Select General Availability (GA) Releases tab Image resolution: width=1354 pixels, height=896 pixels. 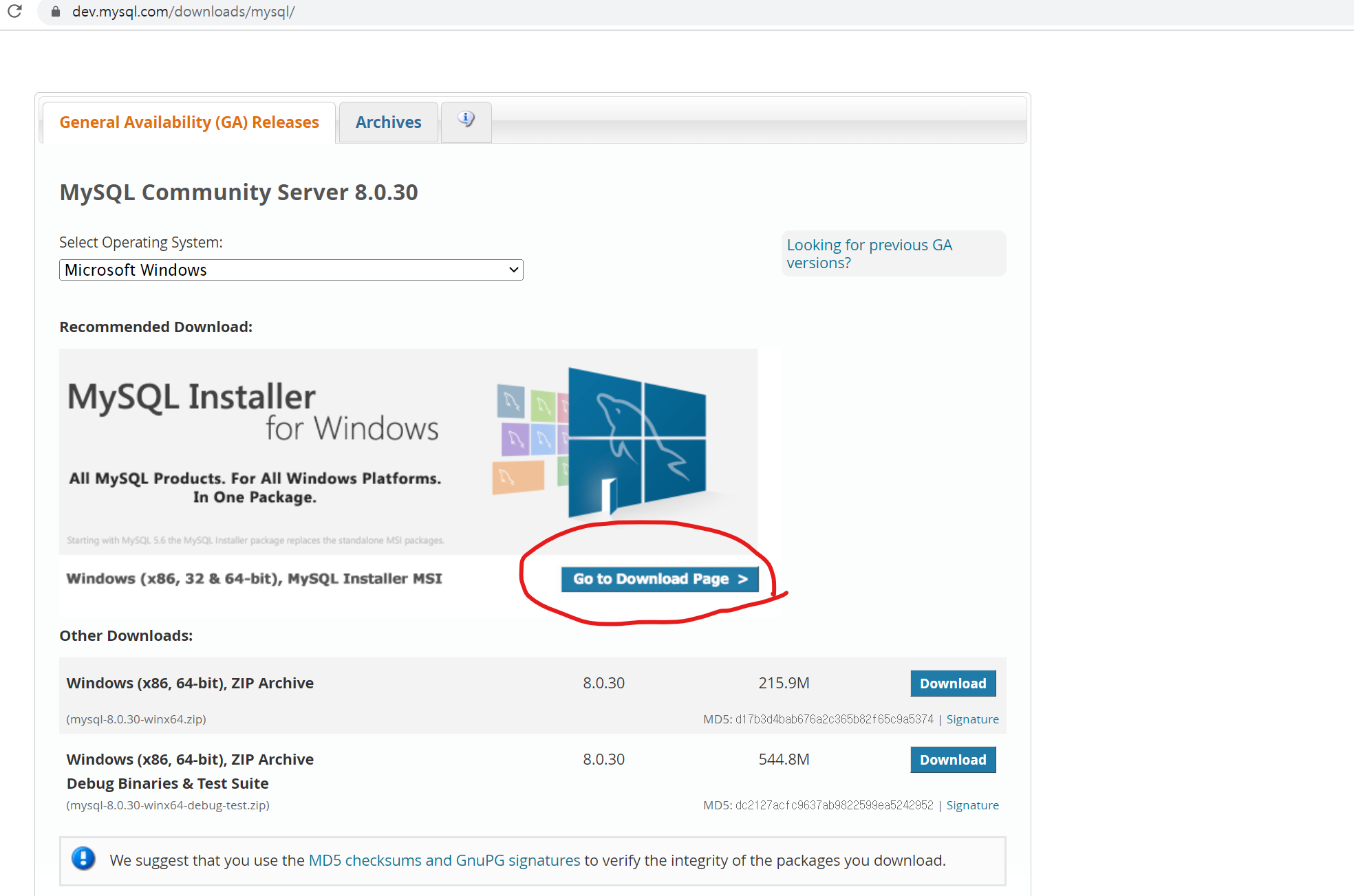pyautogui.click(x=189, y=122)
